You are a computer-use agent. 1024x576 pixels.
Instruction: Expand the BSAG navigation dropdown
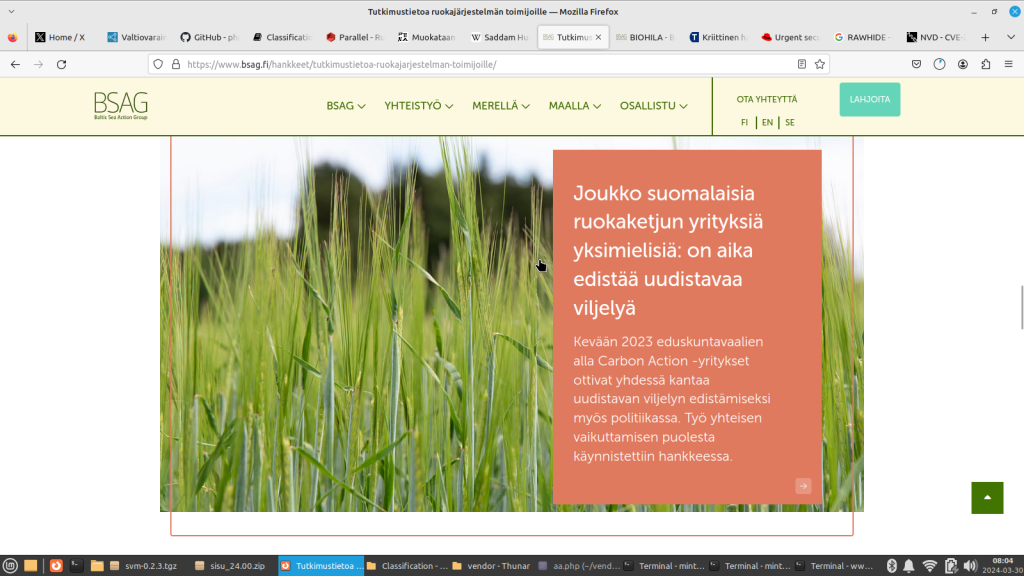coord(345,106)
